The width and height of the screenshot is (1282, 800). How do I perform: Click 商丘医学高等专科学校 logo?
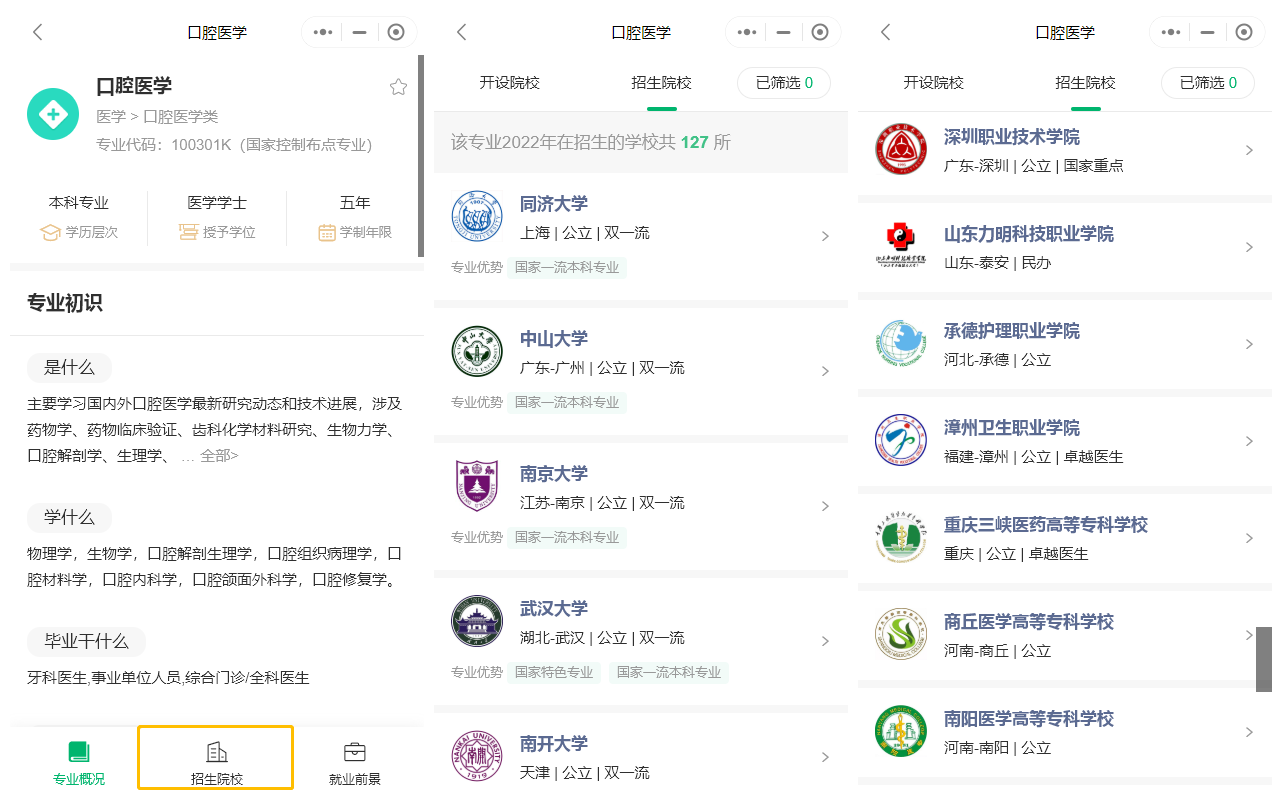coord(901,634)
